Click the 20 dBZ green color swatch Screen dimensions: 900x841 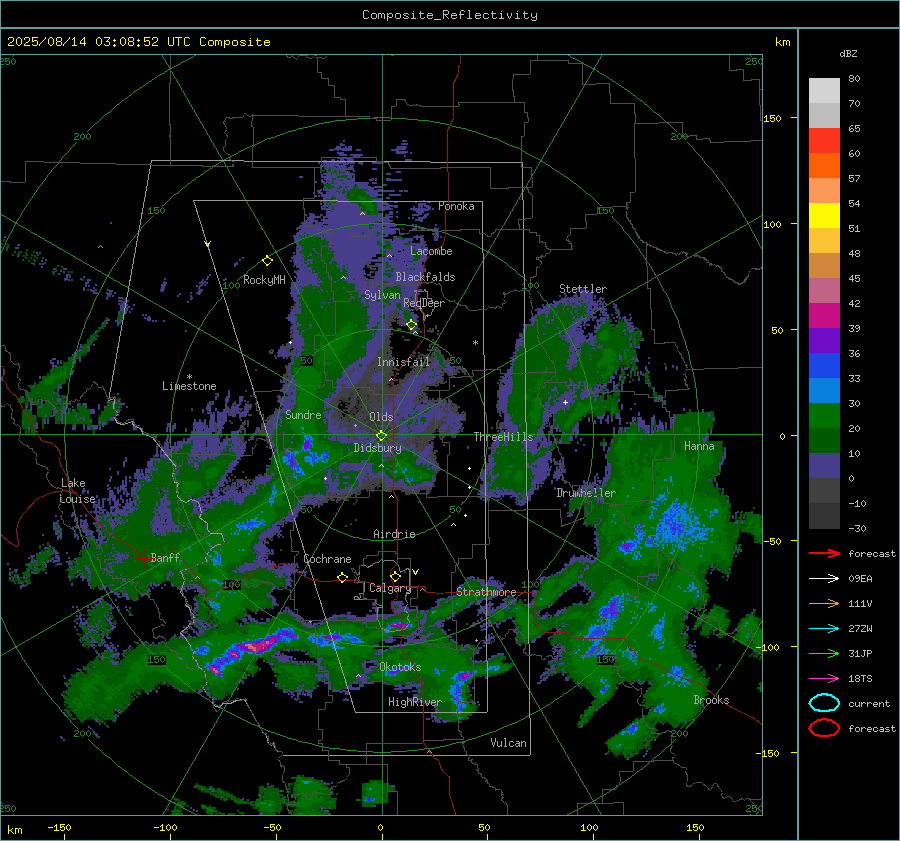coord(824,440)
